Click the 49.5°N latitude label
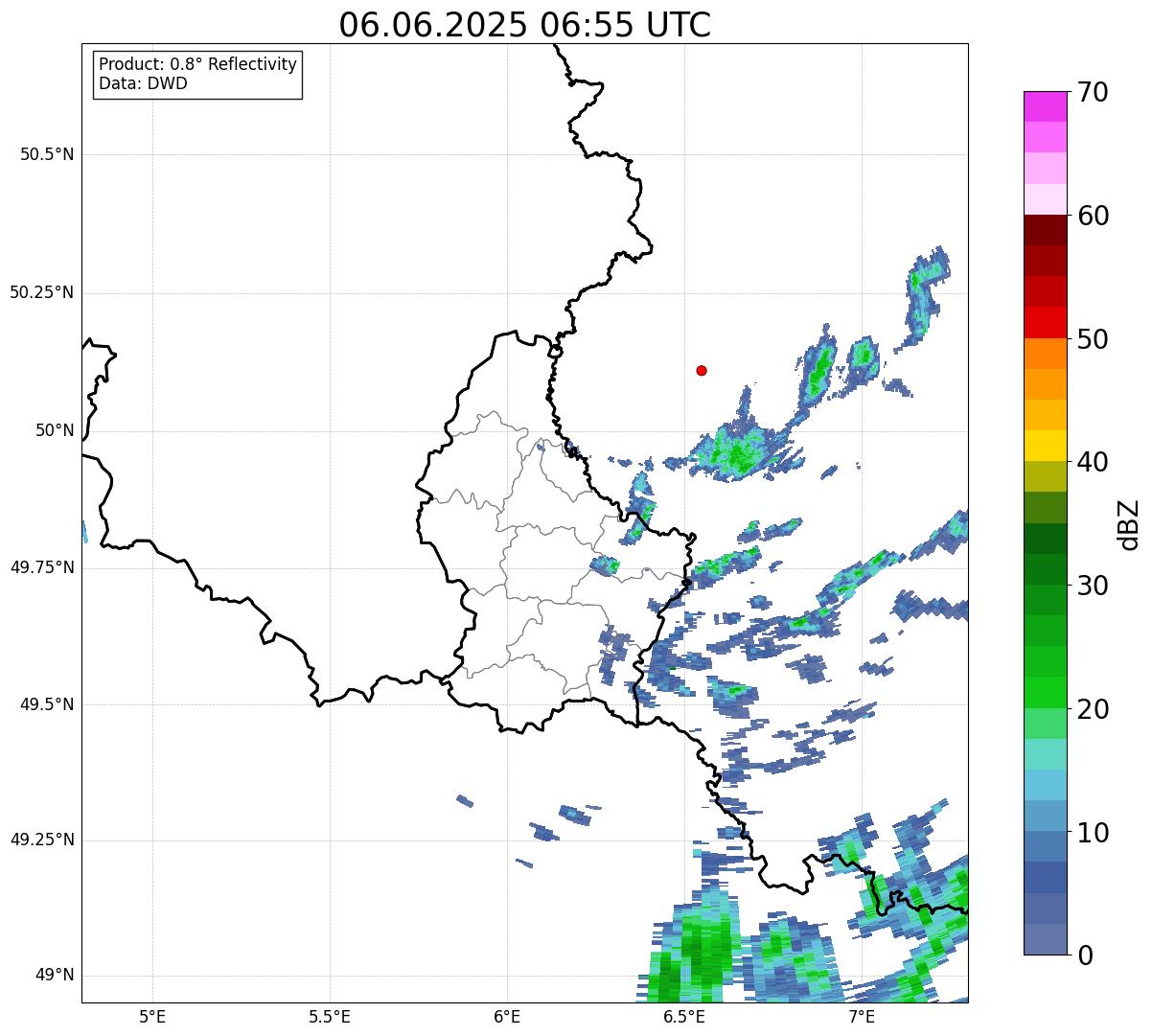1152x1036 pixels. (x=47, y=704)
